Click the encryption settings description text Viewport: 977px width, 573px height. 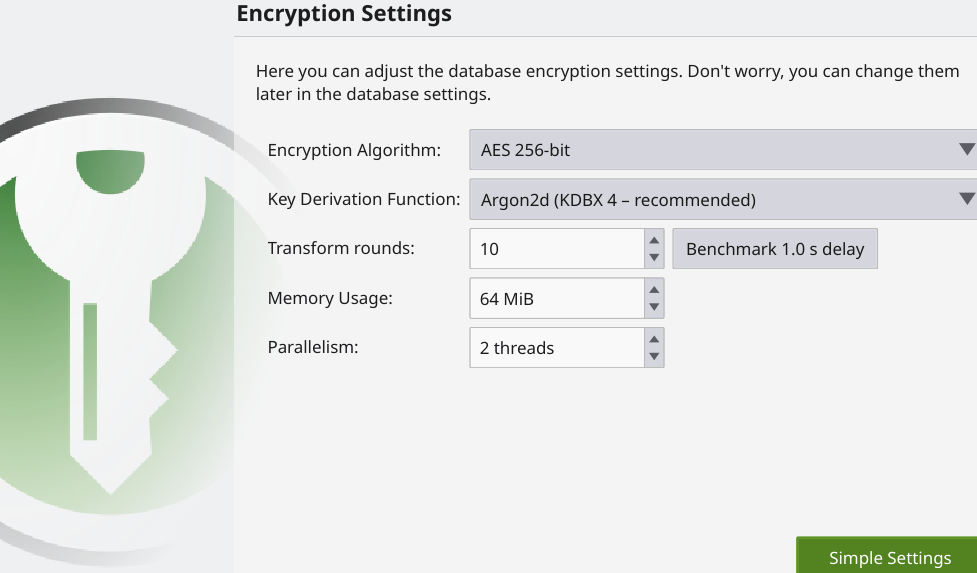(607, 83)
